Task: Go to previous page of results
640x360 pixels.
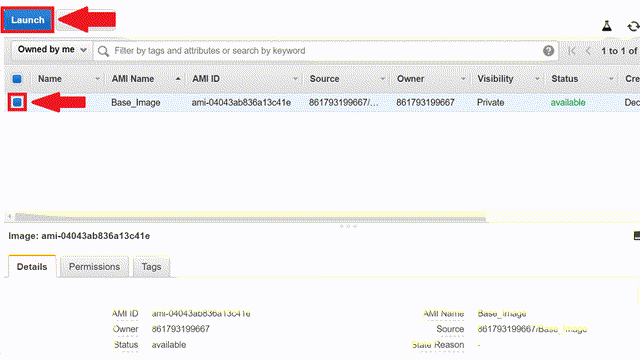Action: (589, 51)
